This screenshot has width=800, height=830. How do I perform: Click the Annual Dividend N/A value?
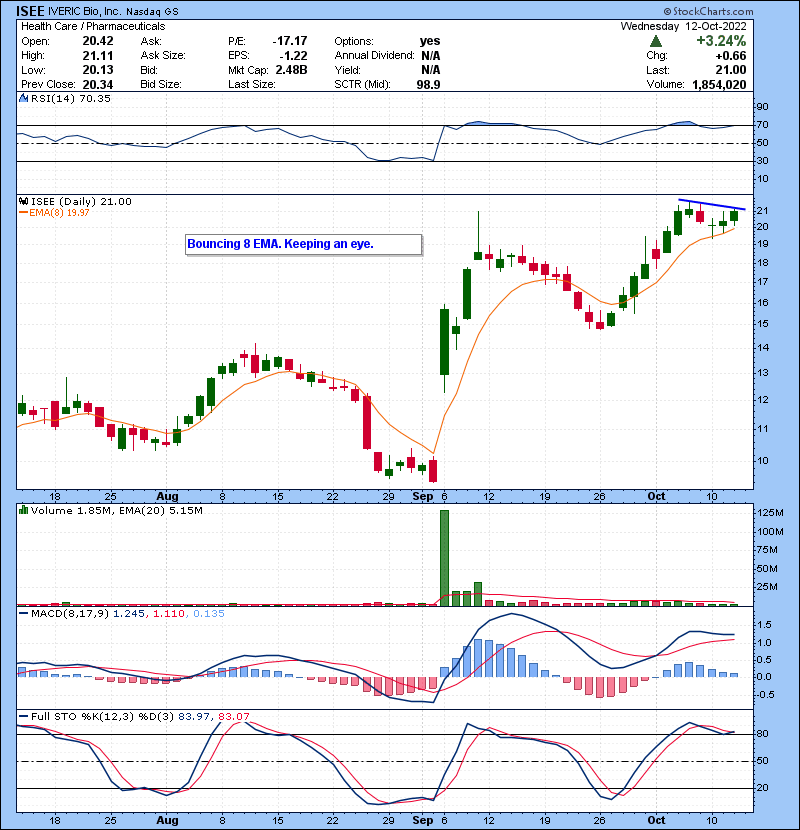(x=430, y=56)
